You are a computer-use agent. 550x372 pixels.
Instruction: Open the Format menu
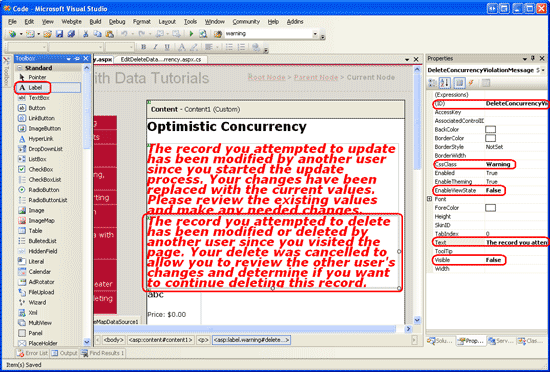click(142, 22)
